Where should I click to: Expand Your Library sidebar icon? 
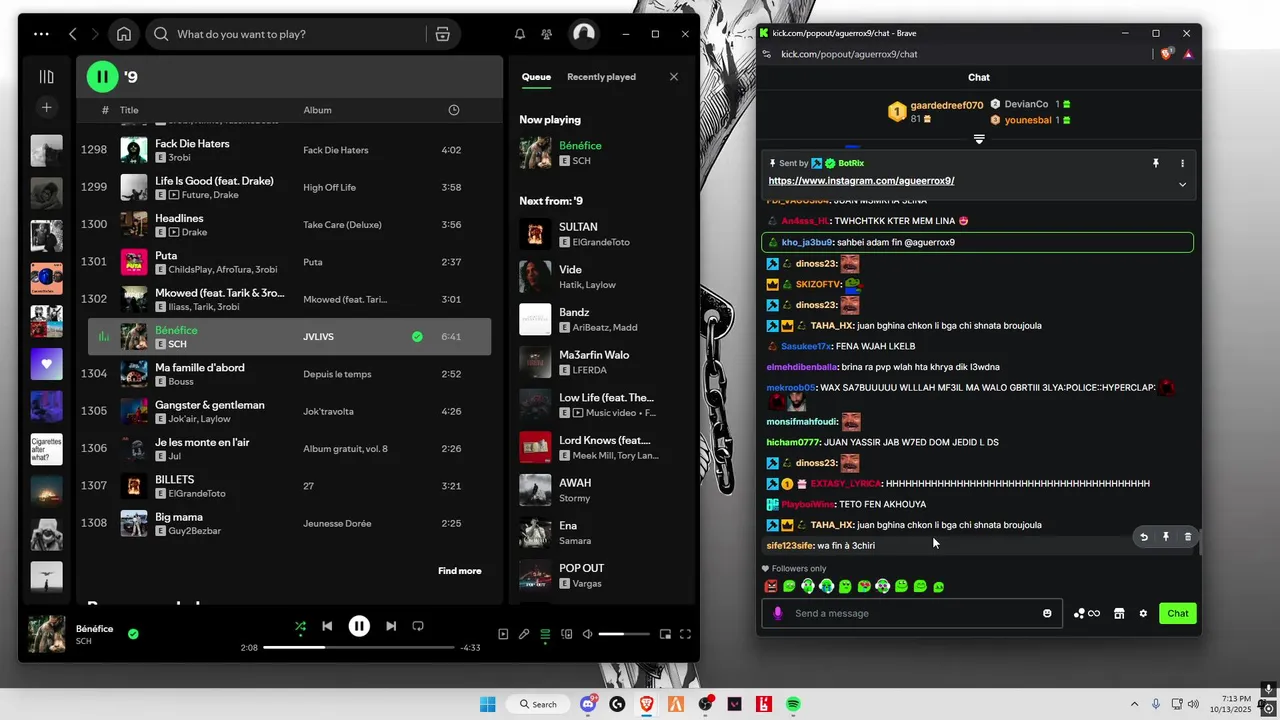click(x=46, y=76)
